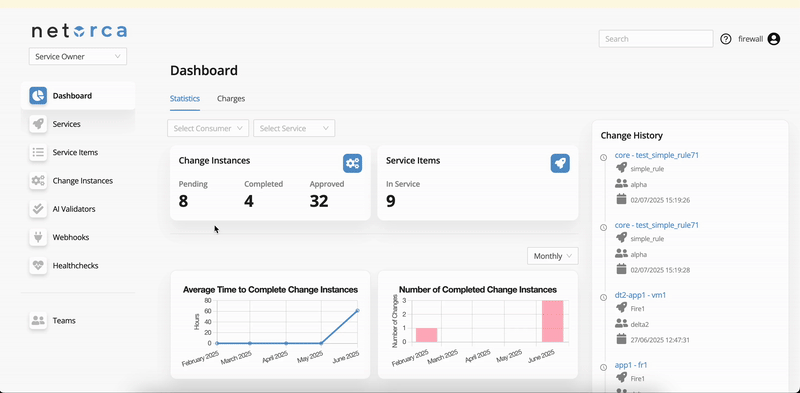Open Service Items list icon
The width and height of the screenshot is (800, 393).
point(38,152)
